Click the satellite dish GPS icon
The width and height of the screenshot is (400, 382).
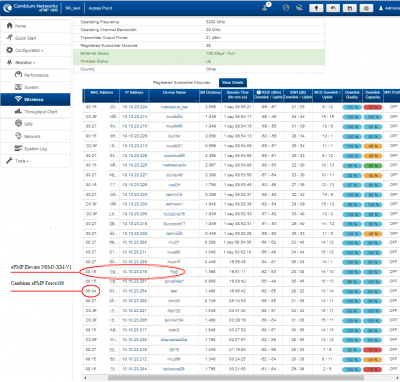click(x=299, y=8)
